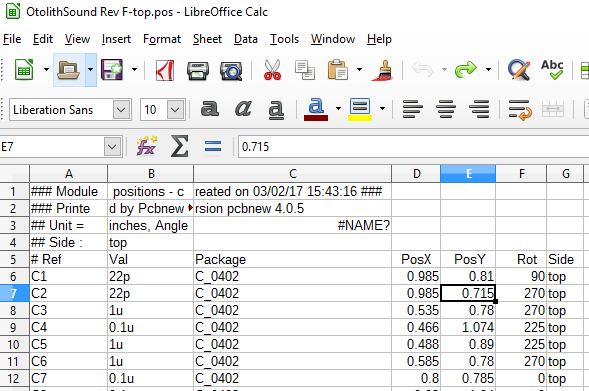This screenshot has height=391, width=589.
Task: Click the Print icon
Action: coord(198,70)
